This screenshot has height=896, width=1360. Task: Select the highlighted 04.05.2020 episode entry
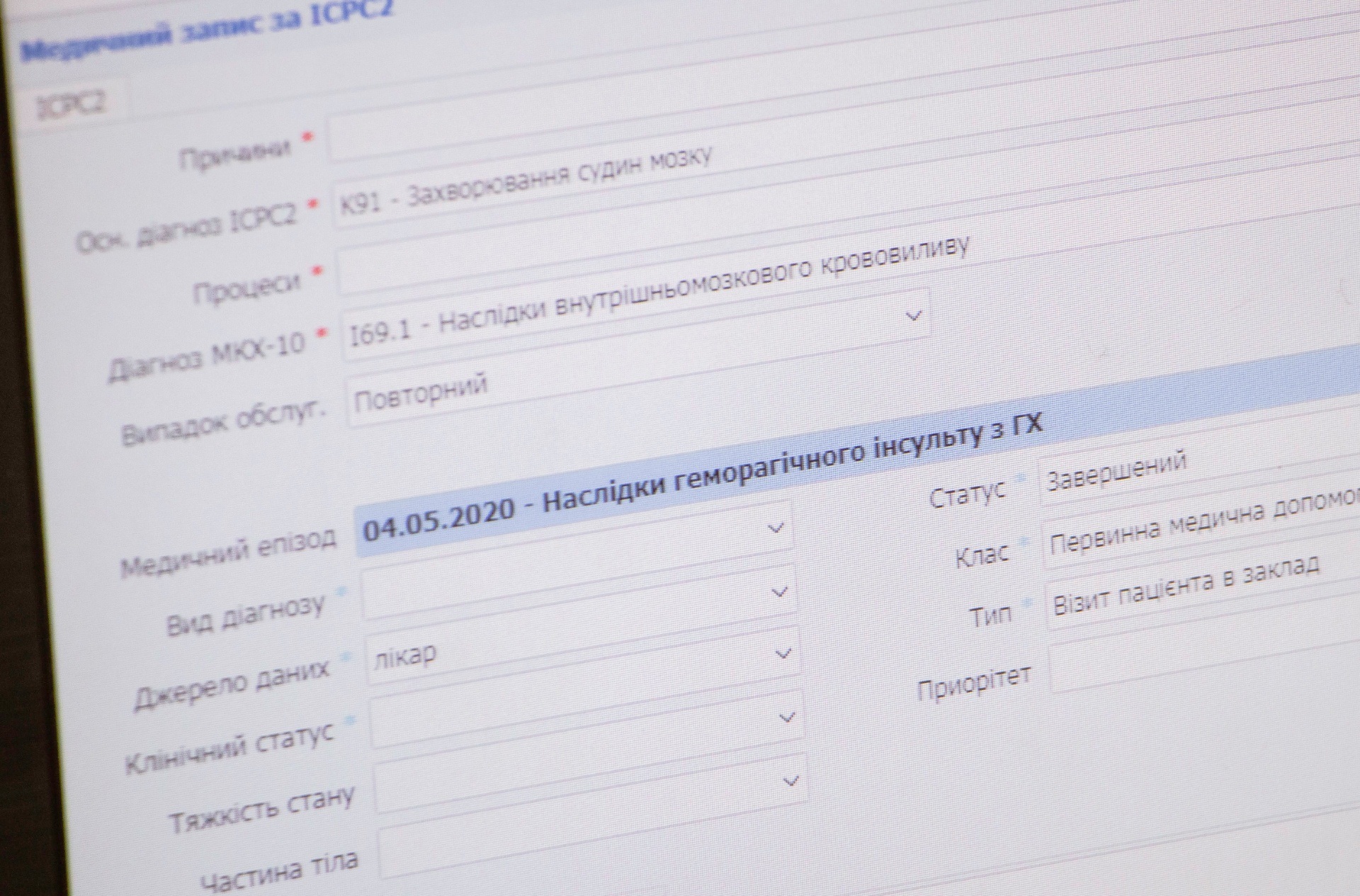[857, 450]
